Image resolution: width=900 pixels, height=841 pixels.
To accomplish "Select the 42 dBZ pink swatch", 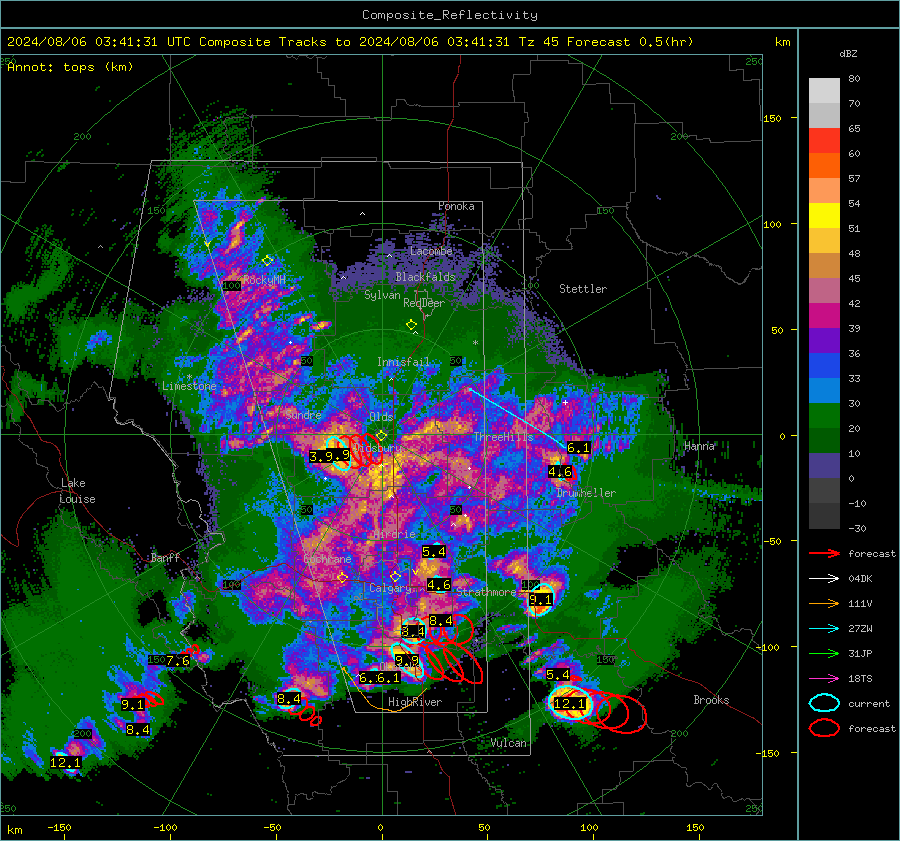I will (824, 290).
